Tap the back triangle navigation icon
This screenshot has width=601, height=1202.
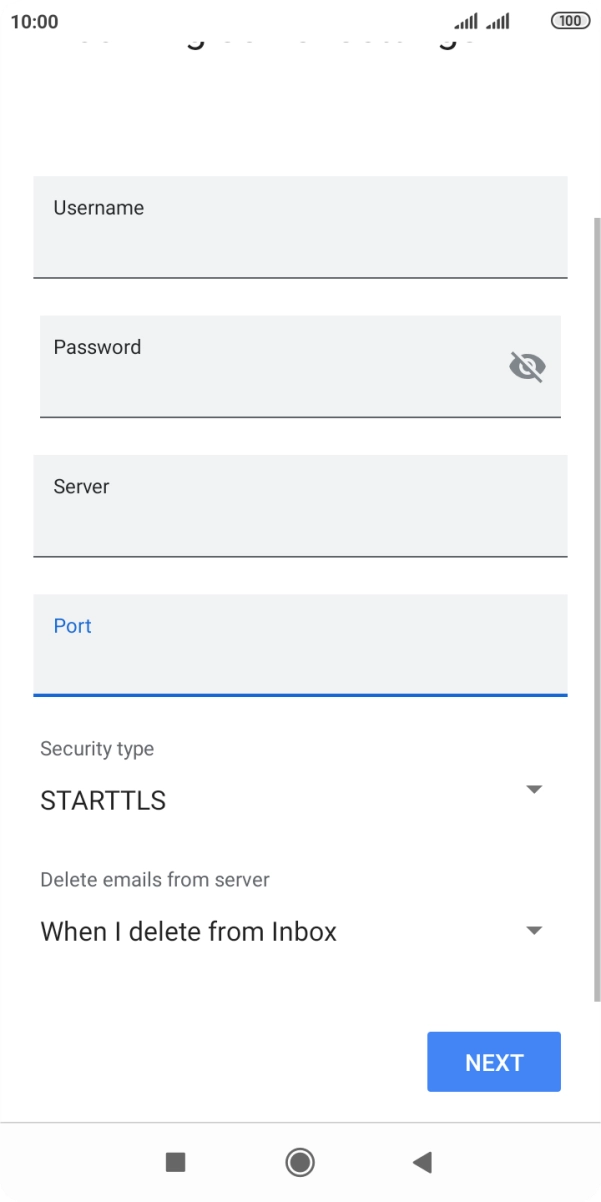(x=422, y=1162)
